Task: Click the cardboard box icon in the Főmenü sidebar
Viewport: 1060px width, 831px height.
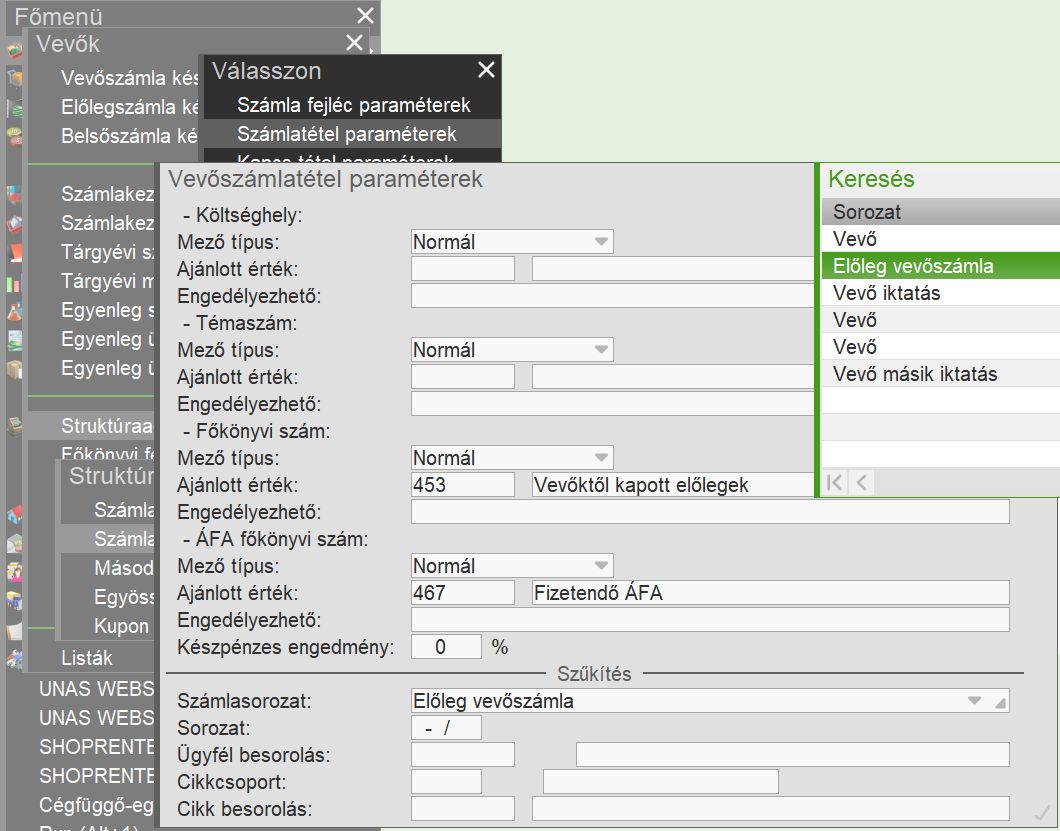Action: pos(14,369)
